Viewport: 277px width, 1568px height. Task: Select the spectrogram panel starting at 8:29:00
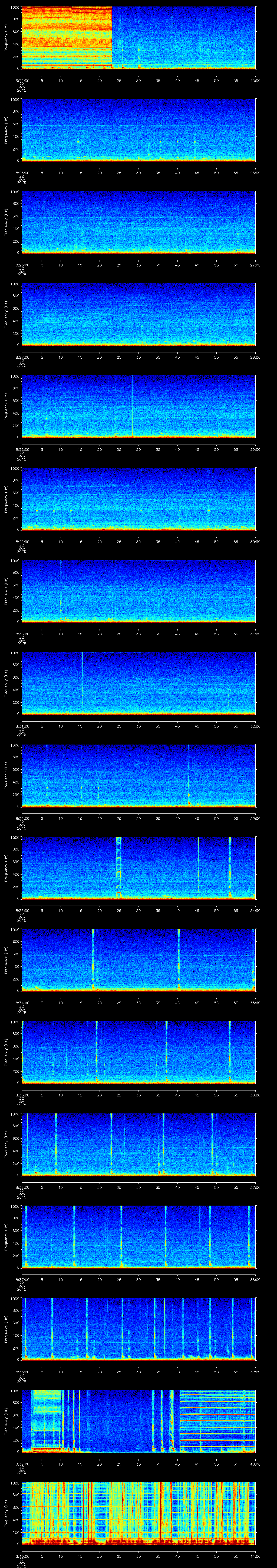click(138, 499)
